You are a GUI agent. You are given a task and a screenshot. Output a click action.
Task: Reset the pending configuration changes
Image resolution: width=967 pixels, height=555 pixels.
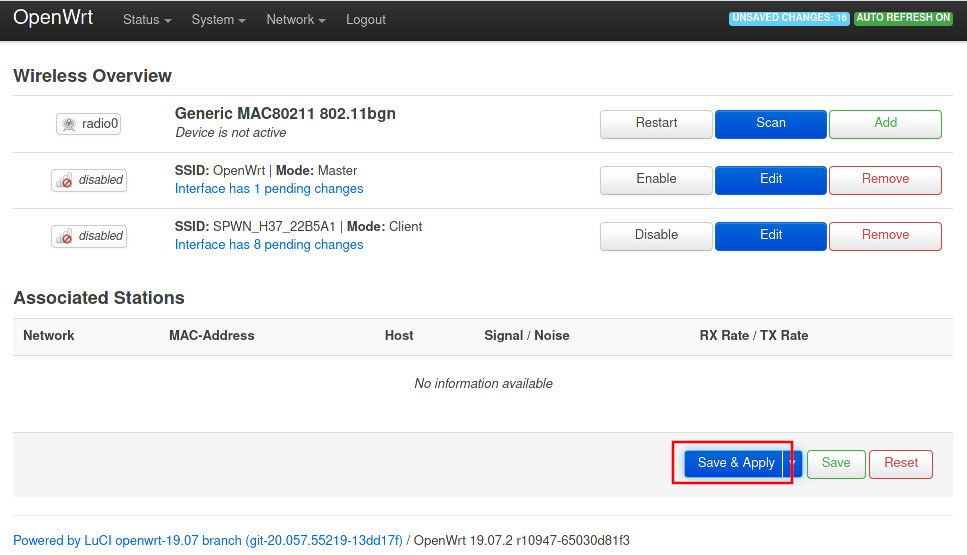901,464
